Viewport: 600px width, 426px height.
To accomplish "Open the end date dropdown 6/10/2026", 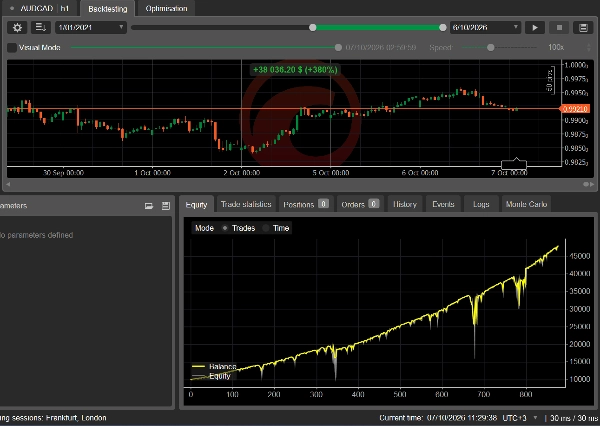I will point(485,28).
